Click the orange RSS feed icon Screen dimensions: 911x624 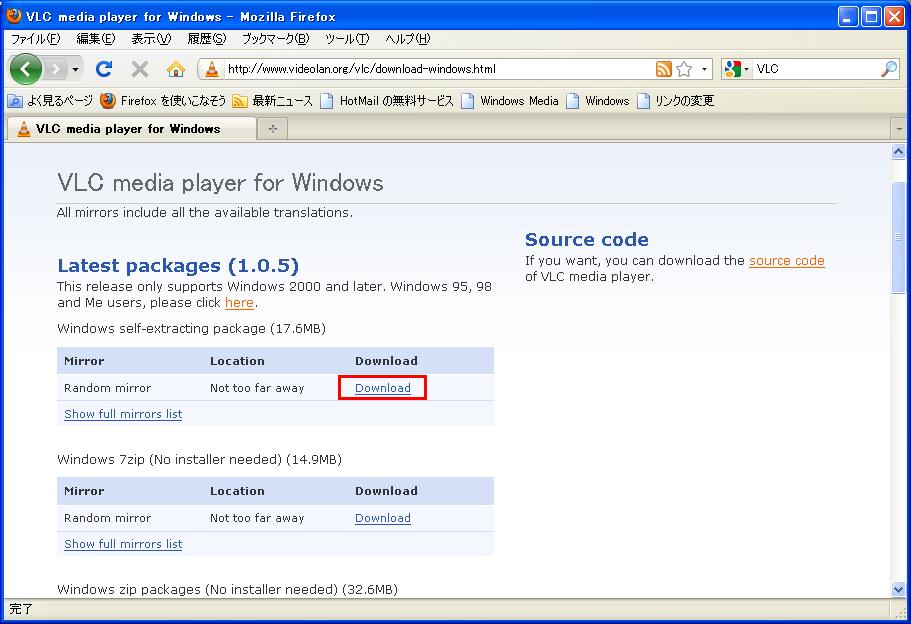point(663,69)
